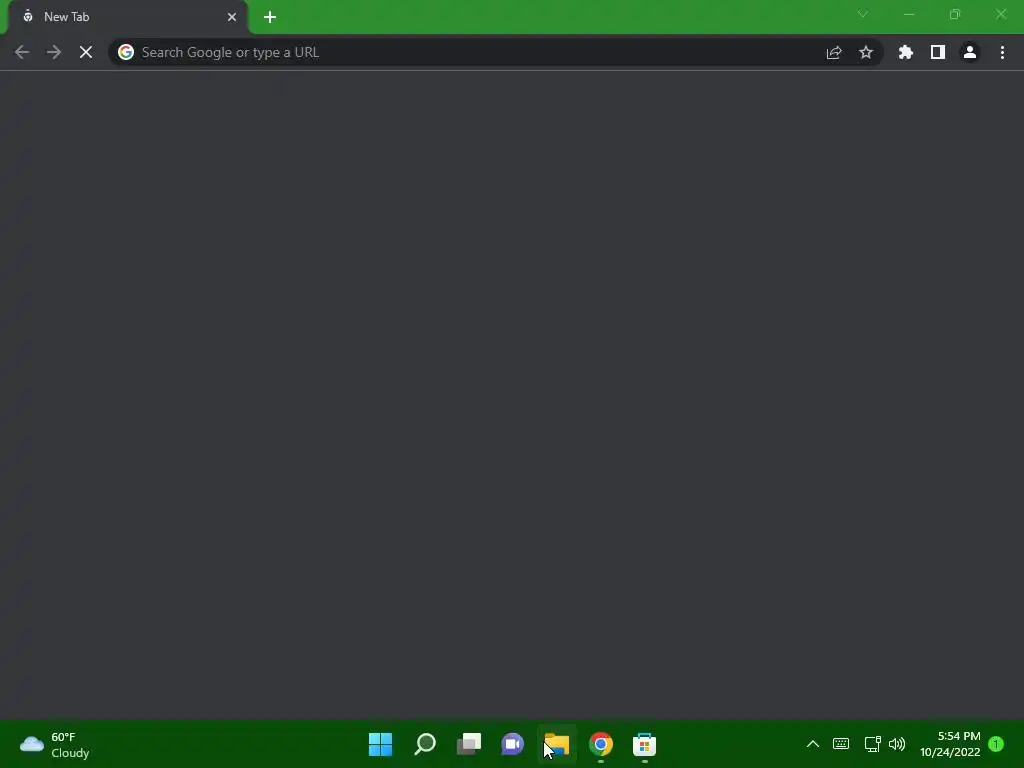Share this page icon
Image resolution: width=1024 pixels, height=768 pixels.
[834, 52]
